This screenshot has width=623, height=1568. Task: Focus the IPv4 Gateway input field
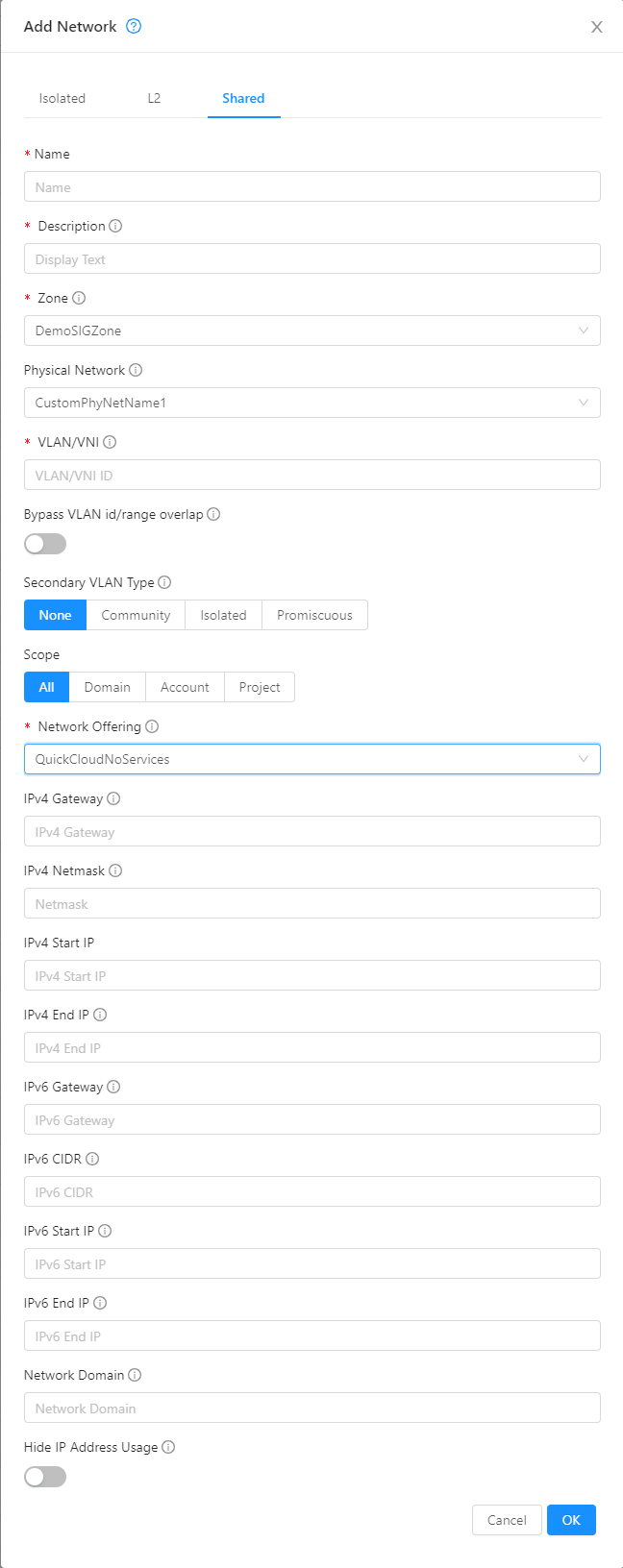[311, 832]
